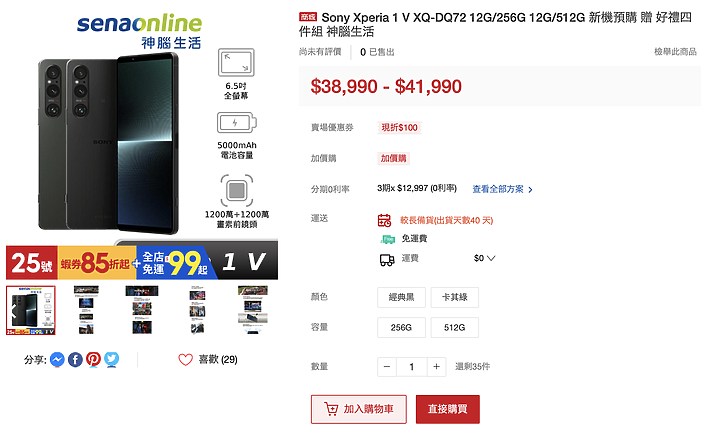The height and width of the screenshot is (434, 720).
Task: Click 檢舉此商品 report link
Action: click(675, 51)
